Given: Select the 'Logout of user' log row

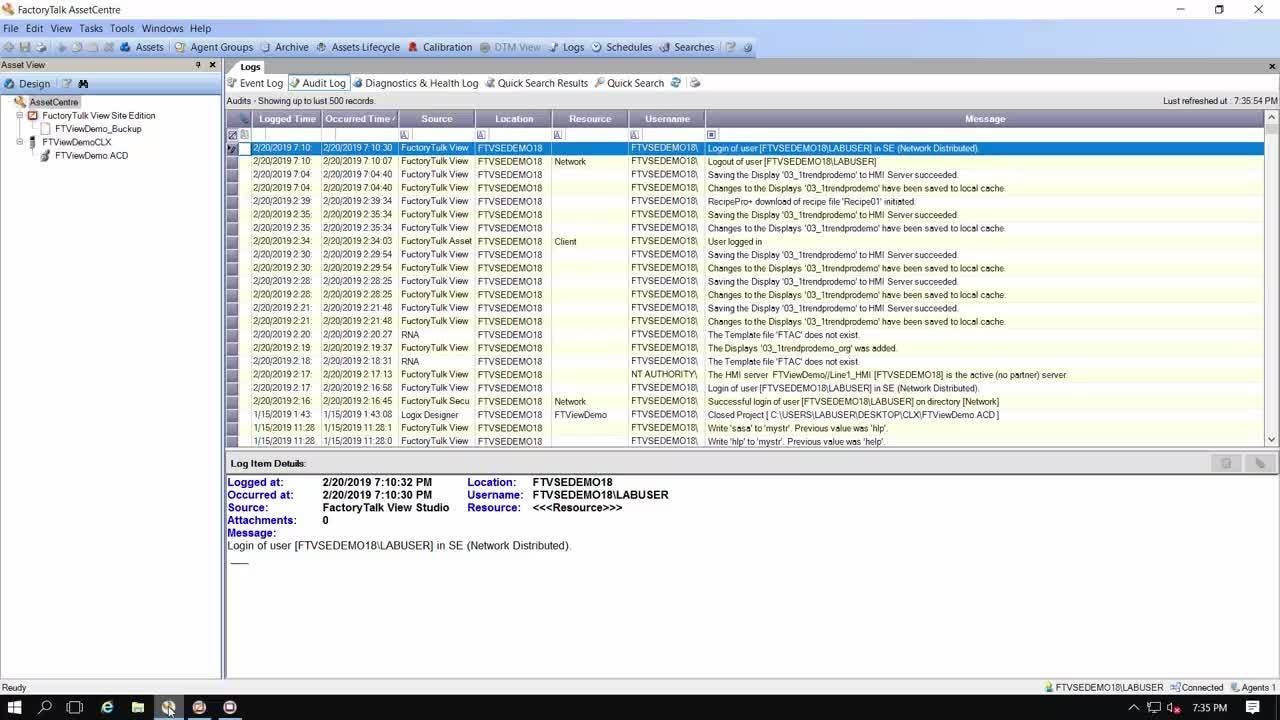Looking at the screenshot, I should click(745, 161).
